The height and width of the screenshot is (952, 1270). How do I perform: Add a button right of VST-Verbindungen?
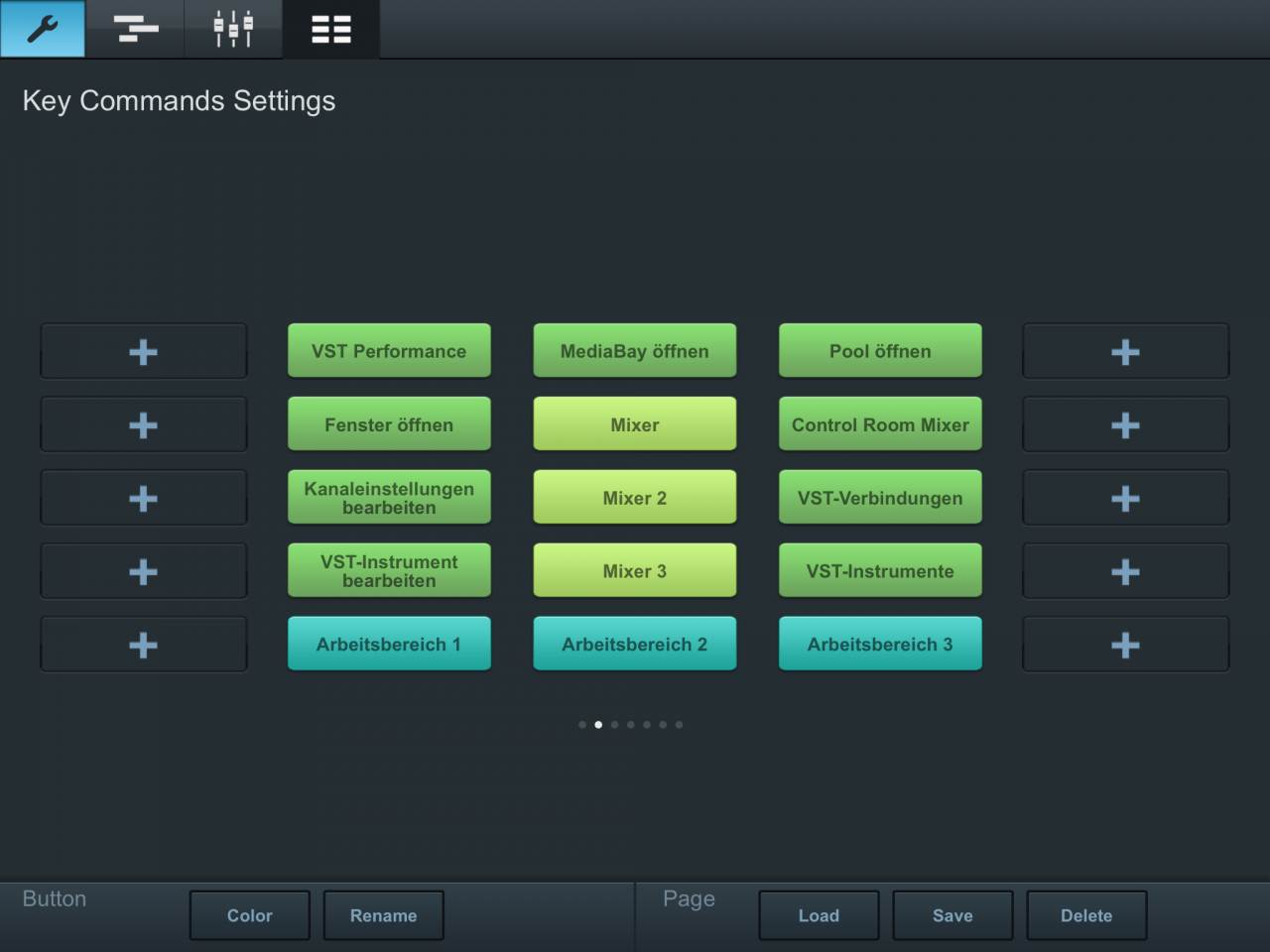click(x=1125, y=498)
